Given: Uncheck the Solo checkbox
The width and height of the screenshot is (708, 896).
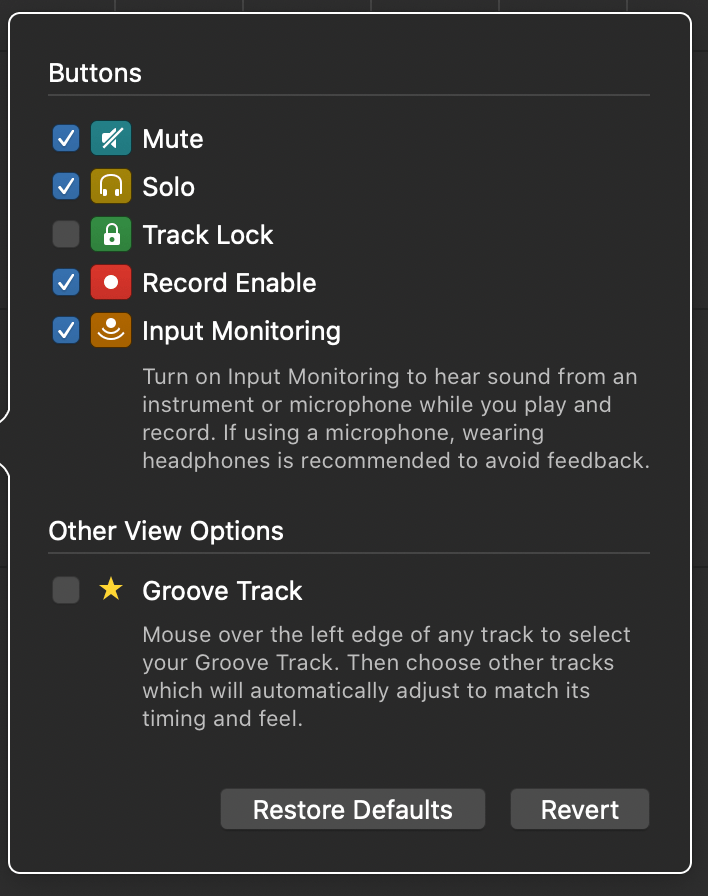Looking at the screenshot, I should coord(66,187).
